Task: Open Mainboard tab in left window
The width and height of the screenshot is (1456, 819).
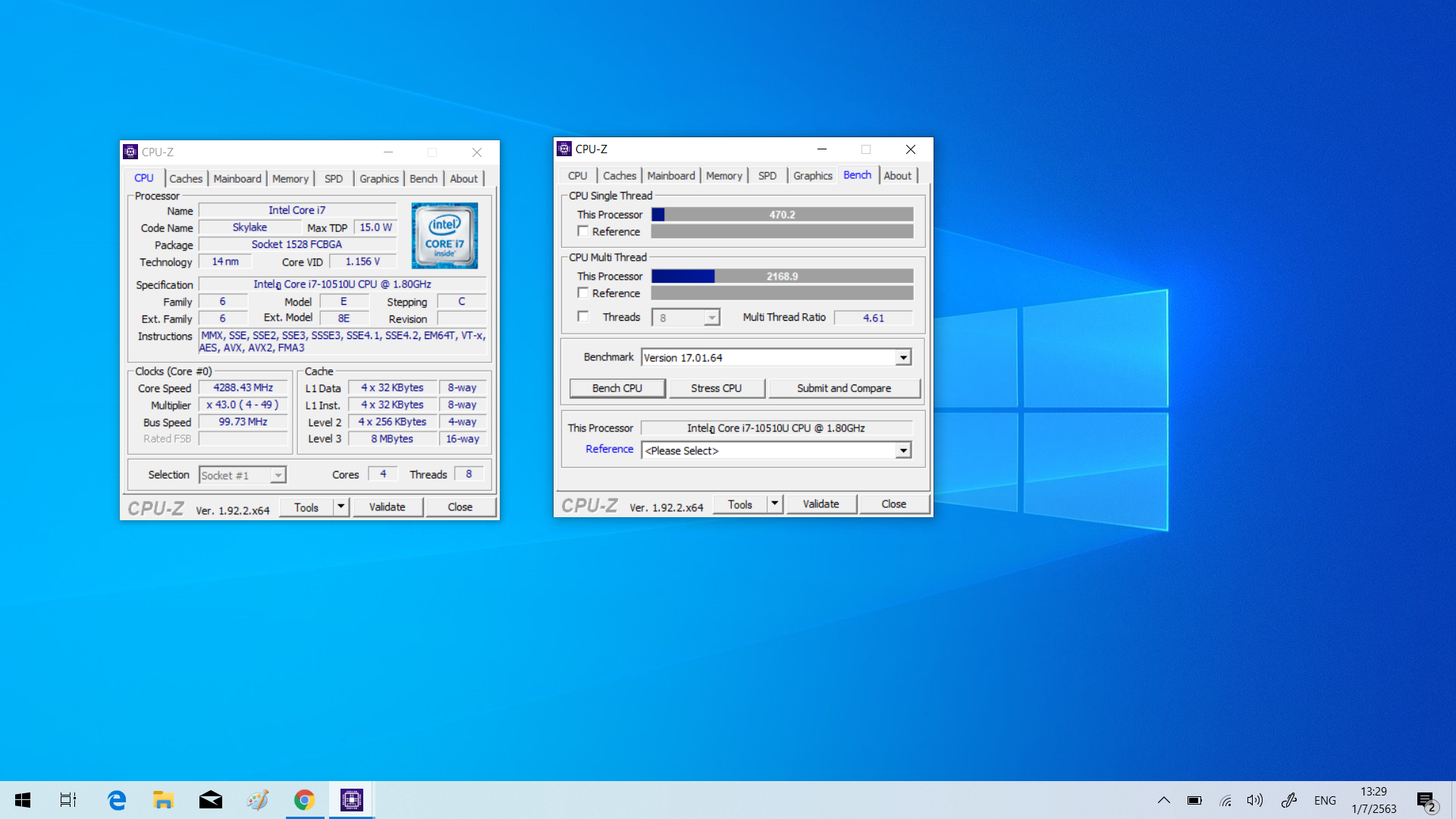Action: tap(237, 179)
